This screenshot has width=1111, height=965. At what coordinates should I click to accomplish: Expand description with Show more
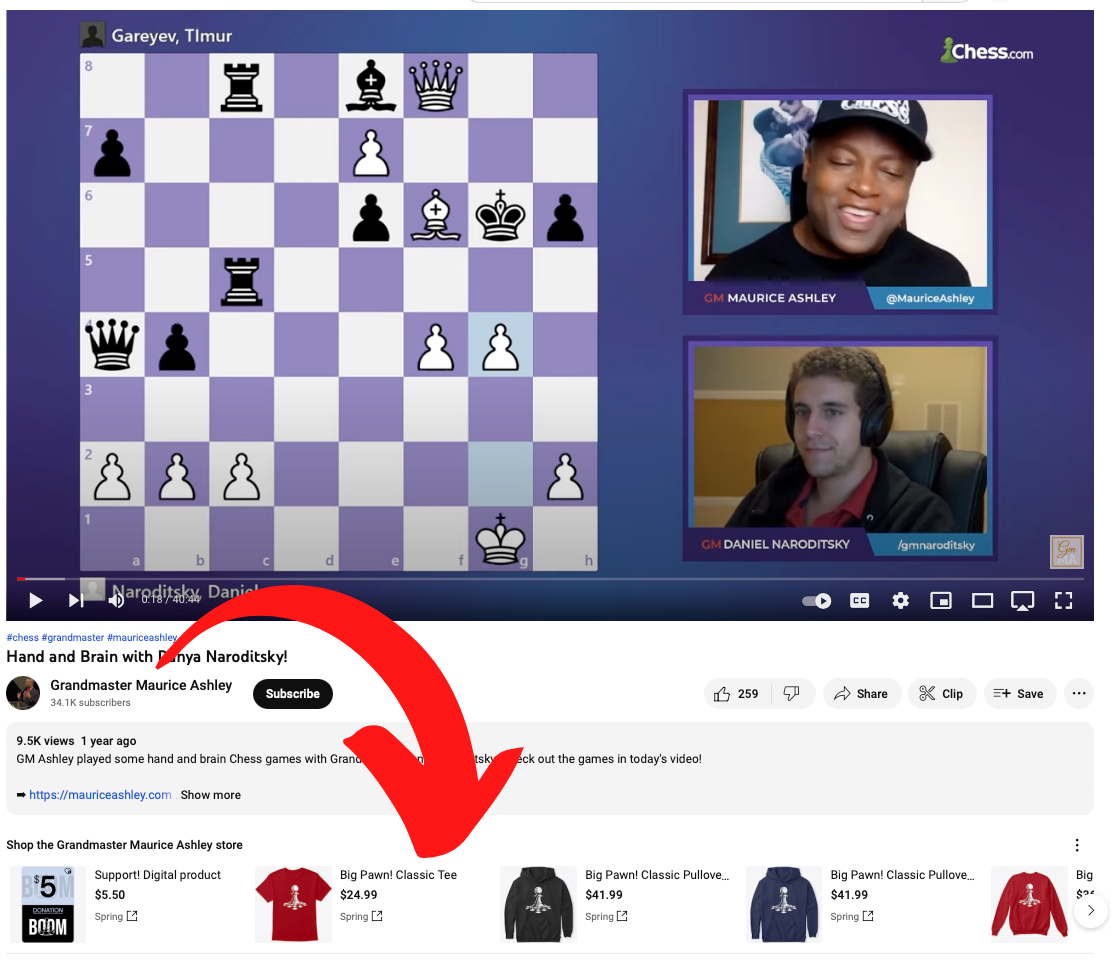click(210, 795)
